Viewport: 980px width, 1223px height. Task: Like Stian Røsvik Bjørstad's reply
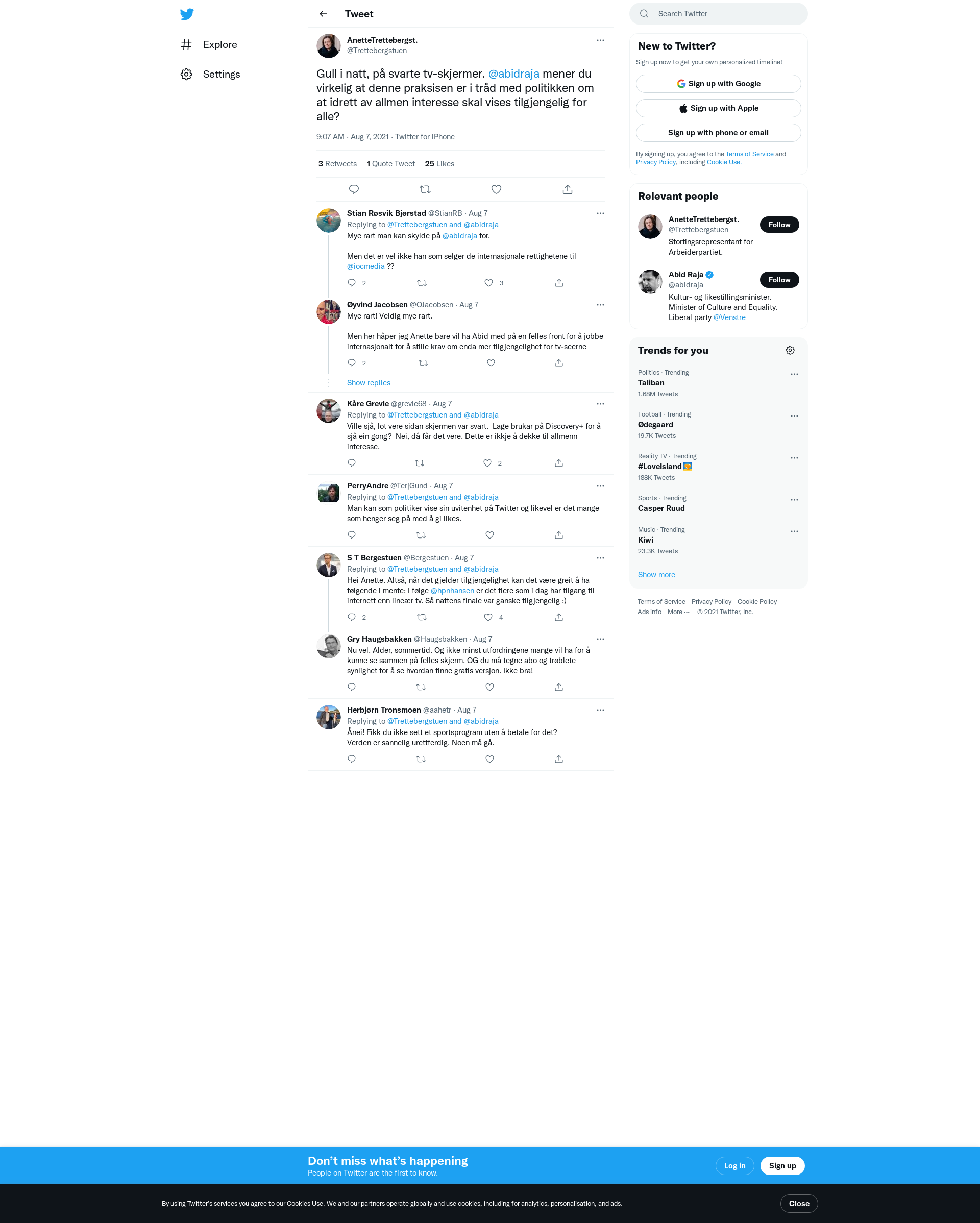(x=489, y=282)
